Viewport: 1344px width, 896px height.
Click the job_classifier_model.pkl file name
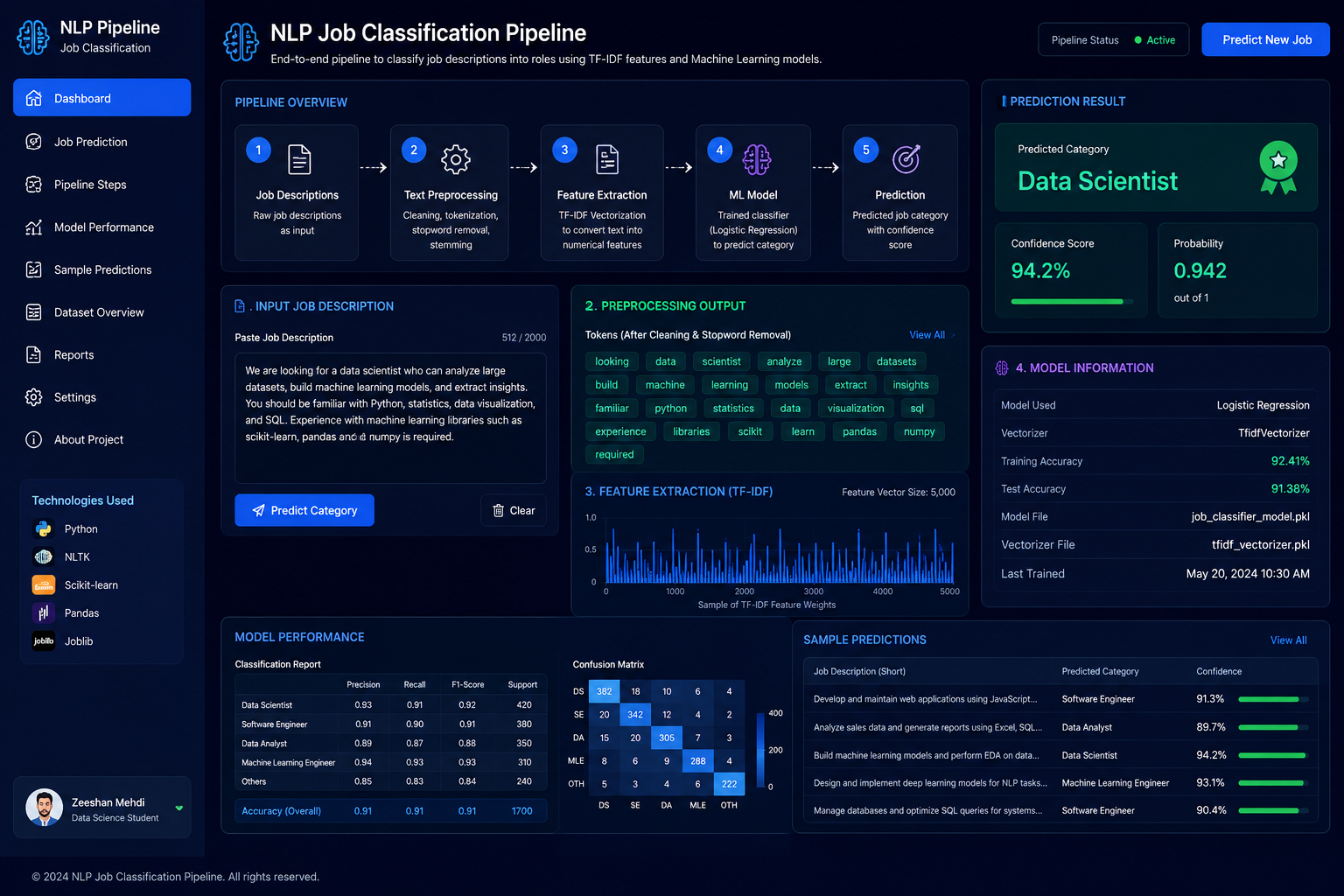[x=1249, y=516]
